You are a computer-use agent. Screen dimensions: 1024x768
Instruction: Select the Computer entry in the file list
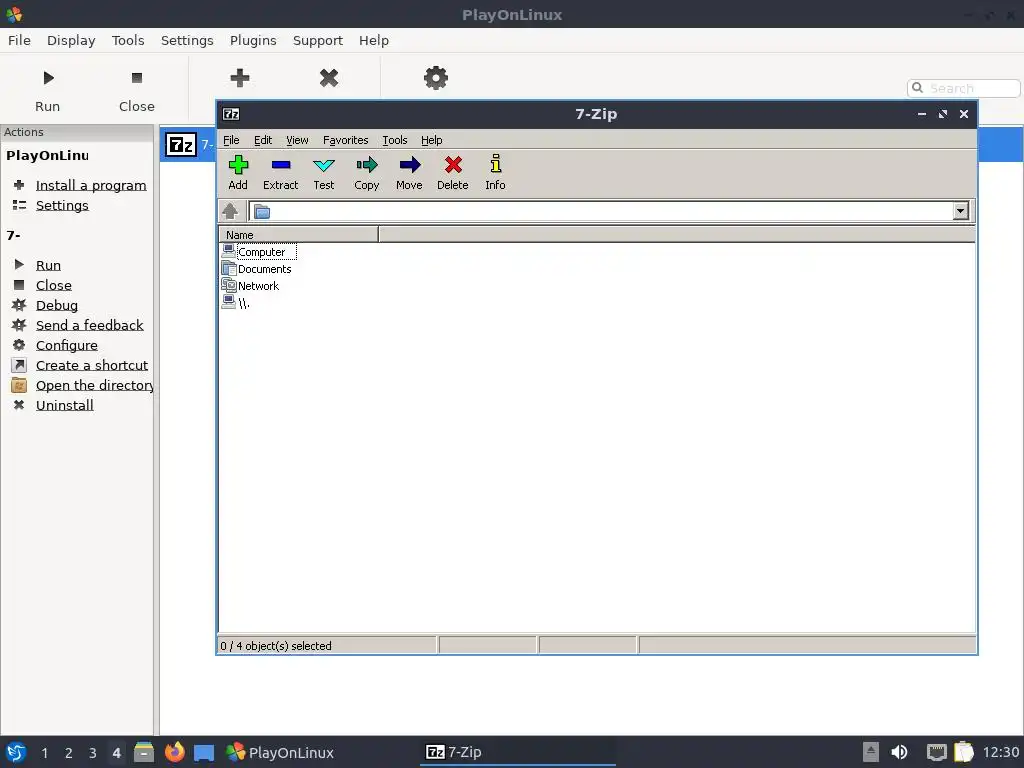coord(259,251)
